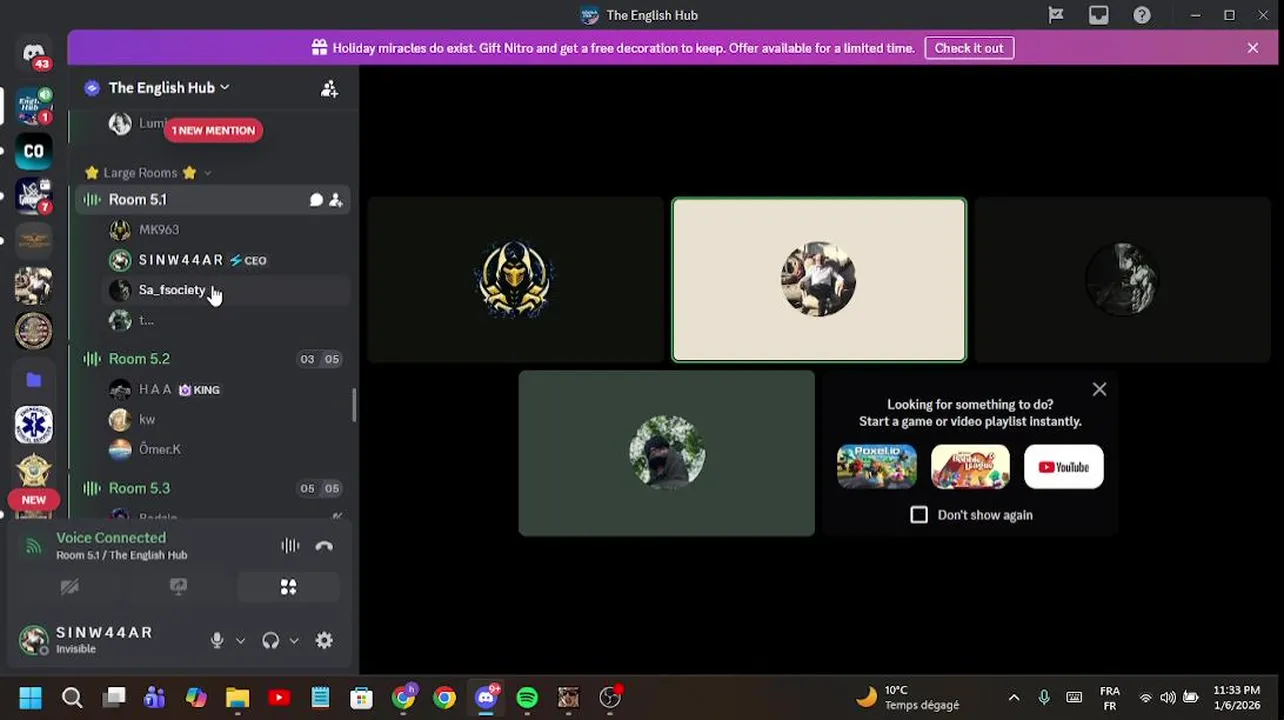Show hidden system tray icons
The width and height of the screenshot is (1284, 720).
pos(1014,698)
